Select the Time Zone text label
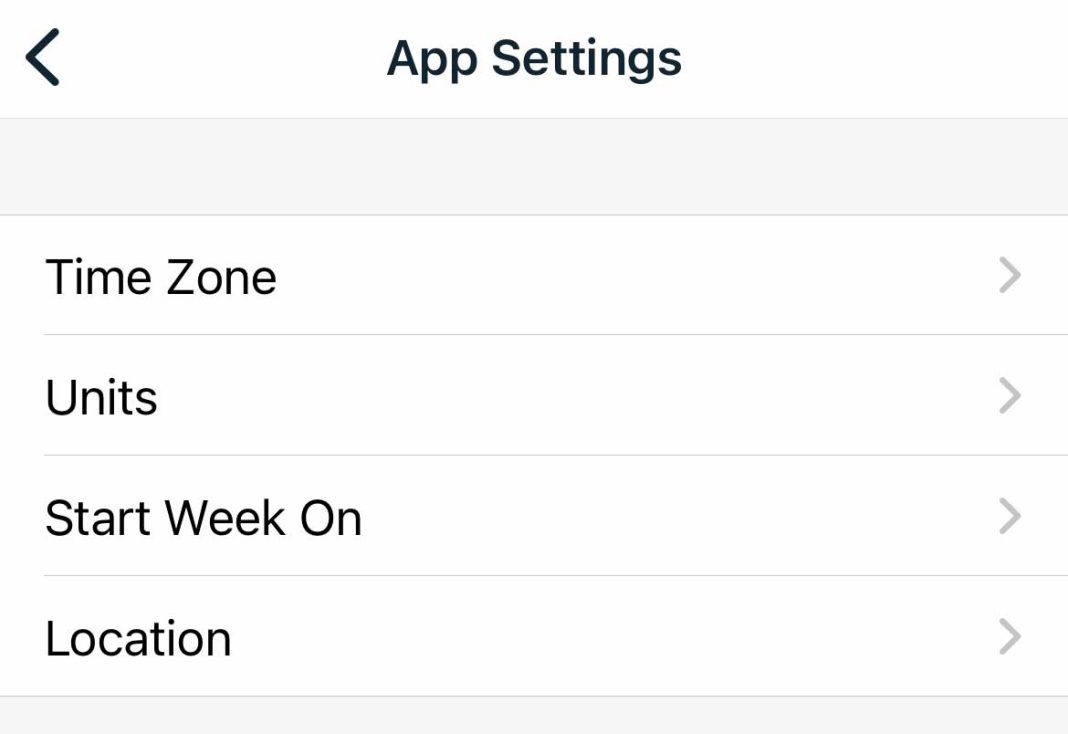Image resolution: width=1068 pixels, height=734 pixels. [161, 276]
